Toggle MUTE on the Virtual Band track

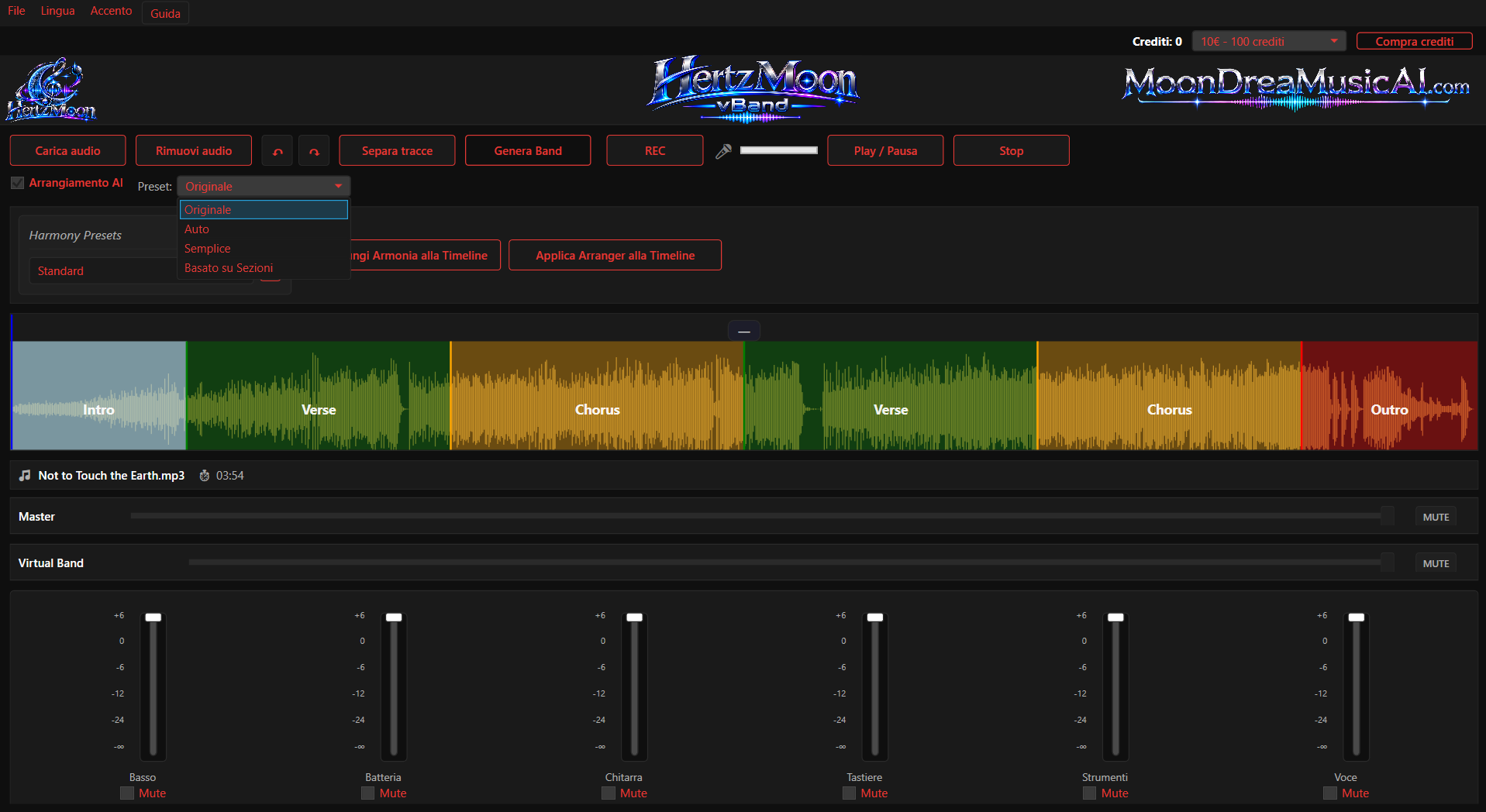[x=1436, y=563]
